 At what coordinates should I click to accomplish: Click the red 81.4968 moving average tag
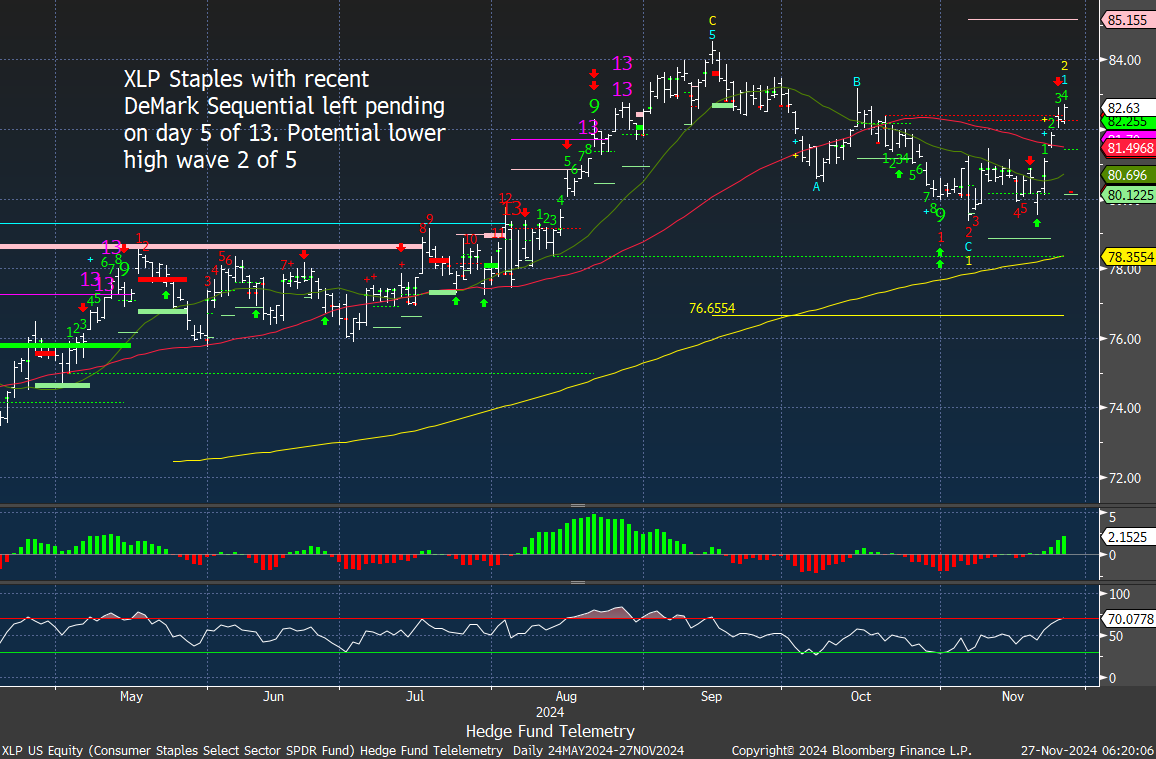pyautogui.click(x=1128, y=148)
